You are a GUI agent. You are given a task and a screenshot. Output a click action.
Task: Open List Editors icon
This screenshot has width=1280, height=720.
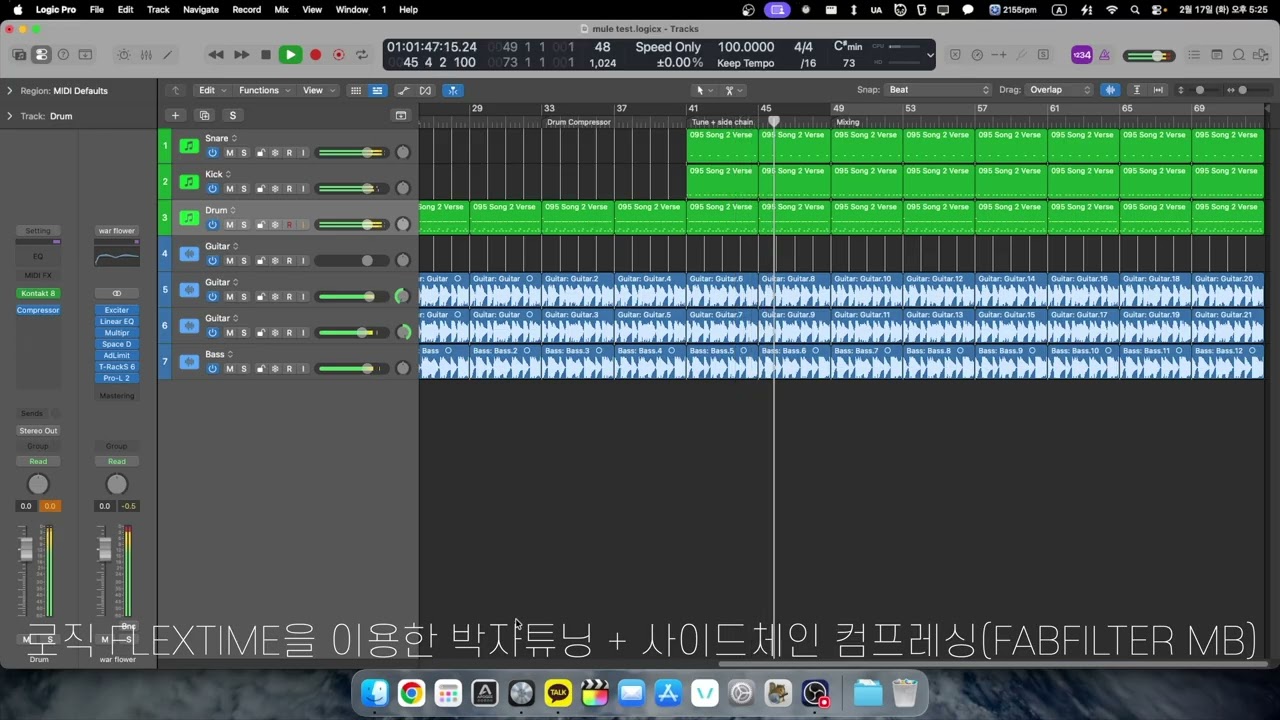click(1195, 55)
